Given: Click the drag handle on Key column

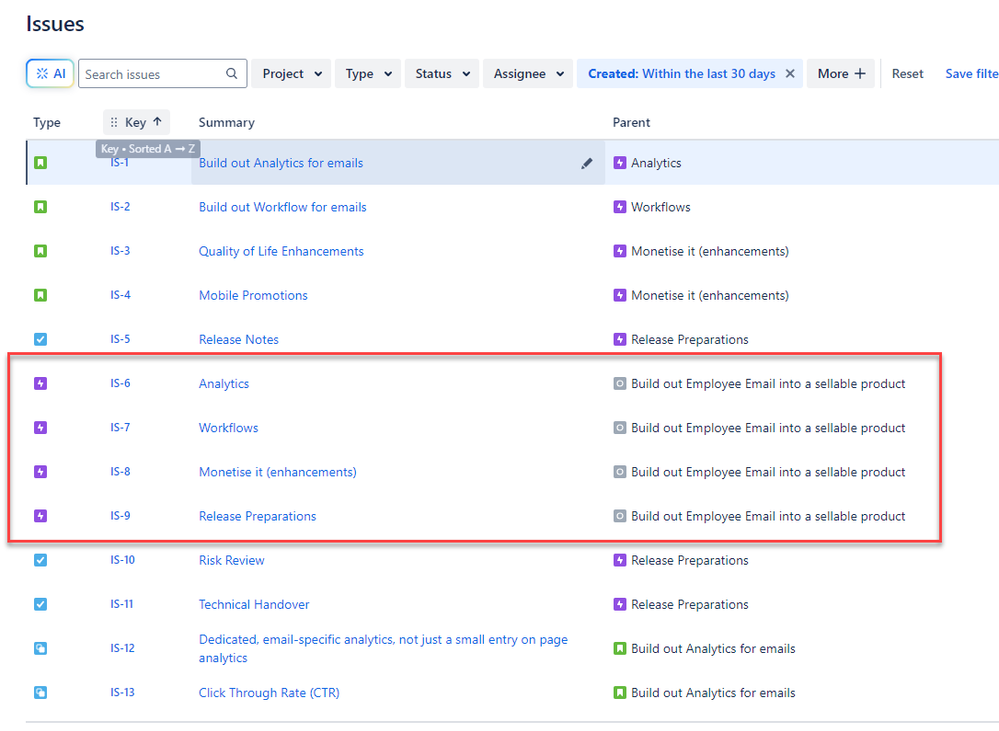Looking at the screenshot, I should click(x=114, y=122).
